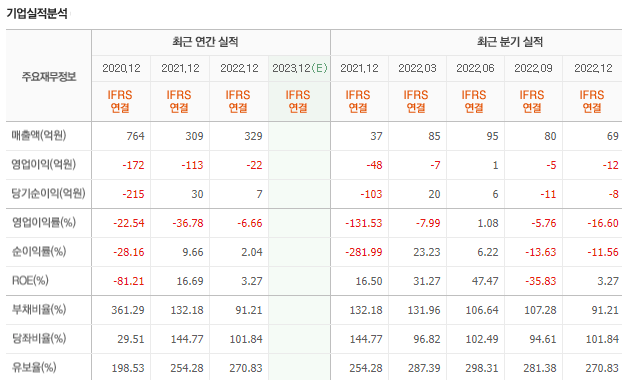Click the debt ratio value 131.96

[x=424, y=310]
